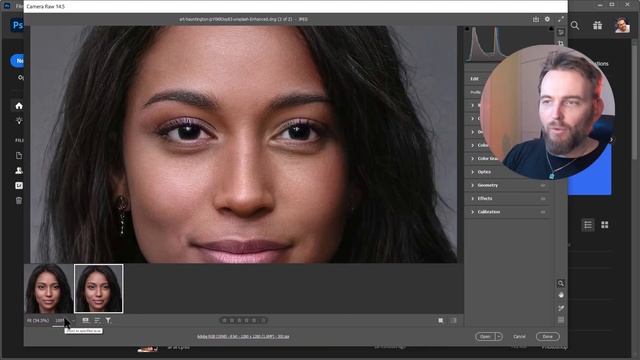Set star rating in the rating strip
The width and height of the screenshot is (640, 360).
tap(244, 320)
